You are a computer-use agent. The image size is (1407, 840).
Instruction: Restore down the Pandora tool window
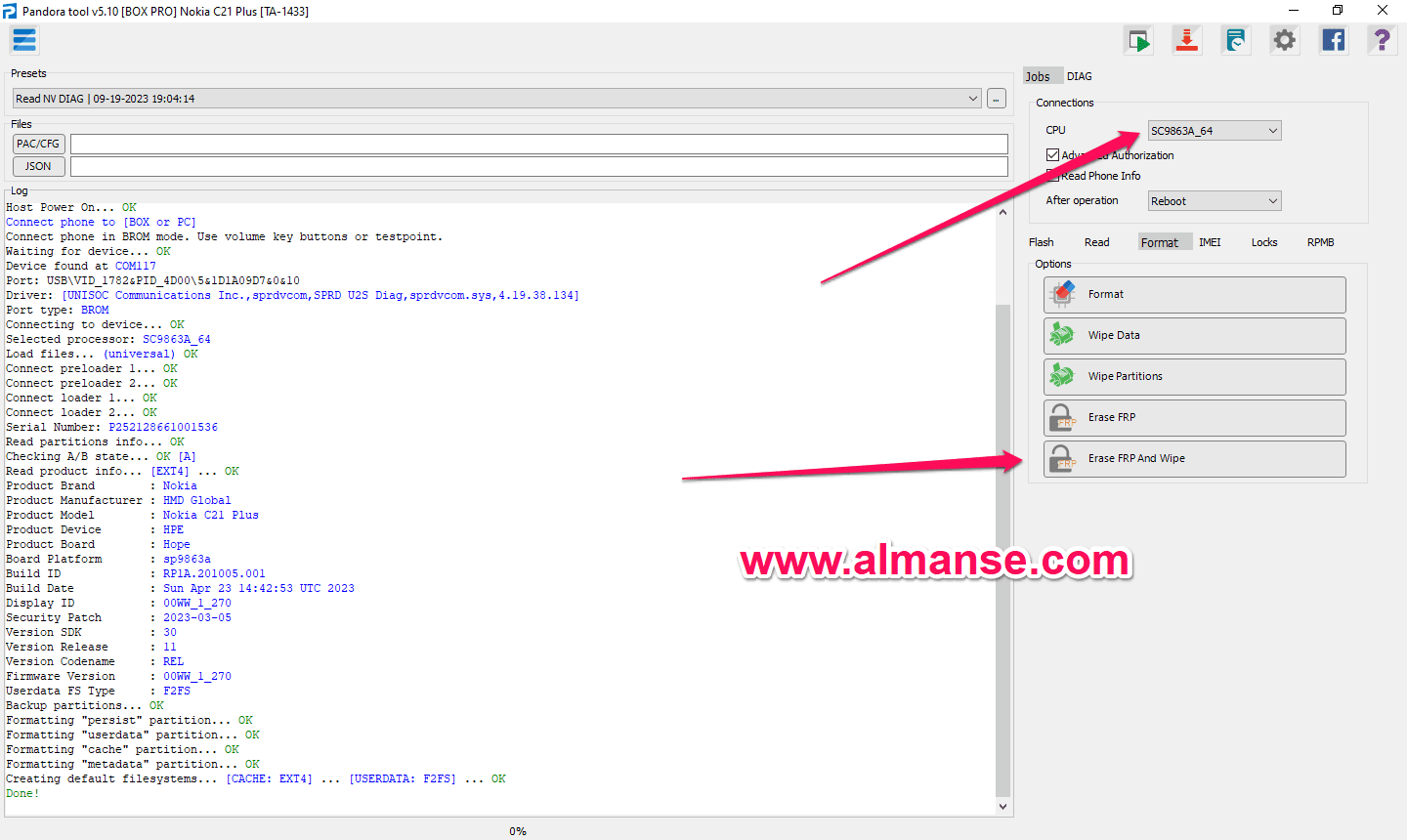(x=1338, y=11)
